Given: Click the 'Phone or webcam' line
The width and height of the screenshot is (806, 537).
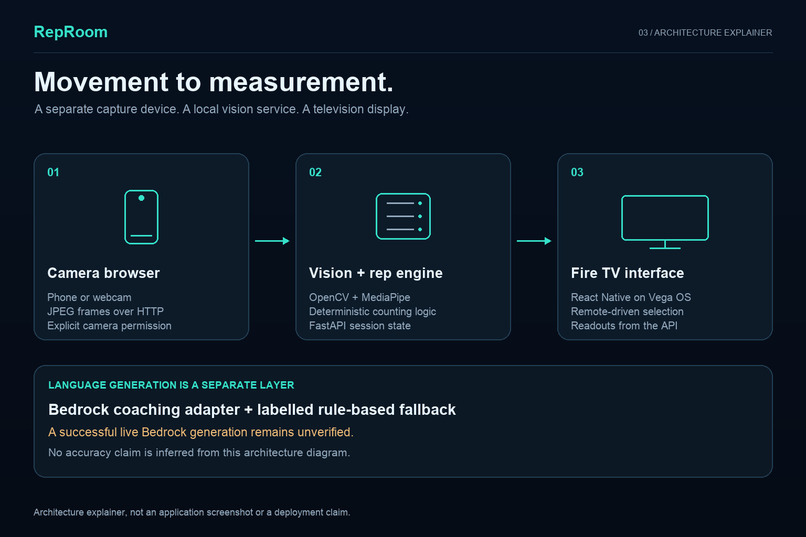Looking at the screenshot, I should click(89, 297).
